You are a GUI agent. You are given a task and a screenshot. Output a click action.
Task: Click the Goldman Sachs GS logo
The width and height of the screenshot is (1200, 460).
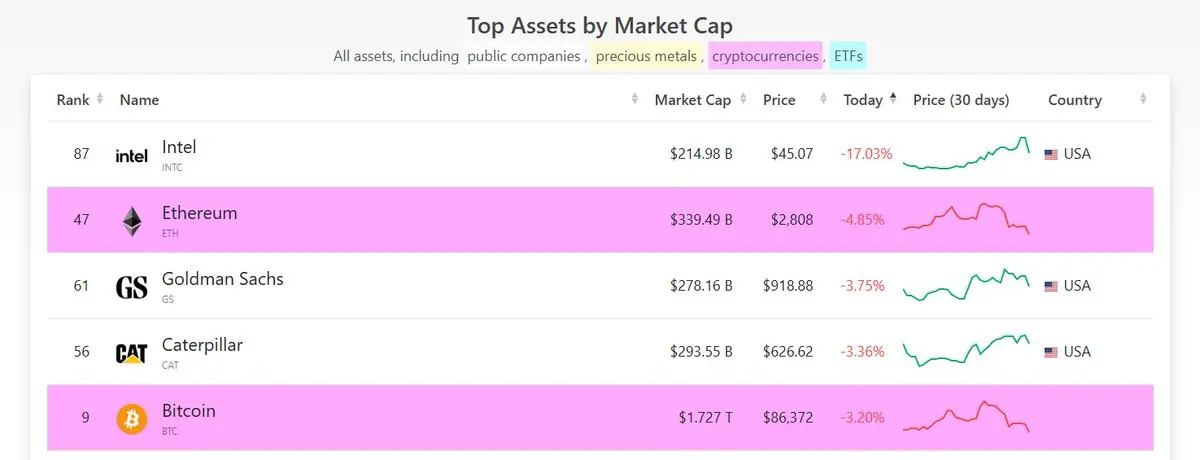pyautogui.click(x=132, y=287)
